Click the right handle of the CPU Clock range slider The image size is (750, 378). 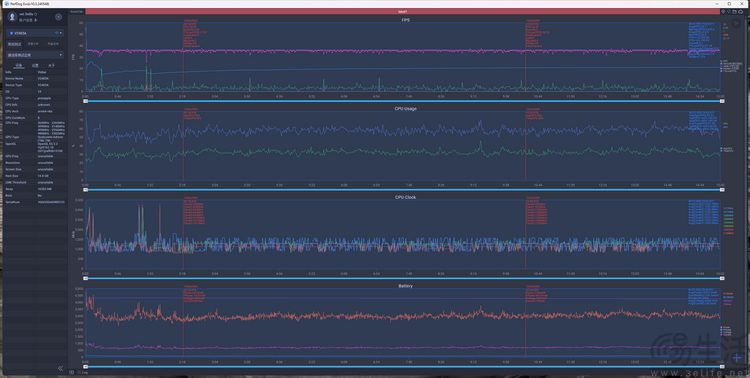click(722, 278)
